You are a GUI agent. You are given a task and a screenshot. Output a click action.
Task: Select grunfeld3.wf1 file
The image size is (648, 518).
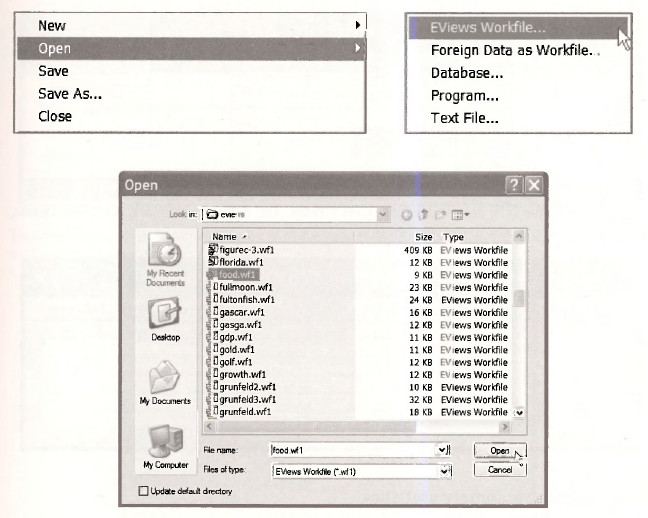[x=247, y=399]
